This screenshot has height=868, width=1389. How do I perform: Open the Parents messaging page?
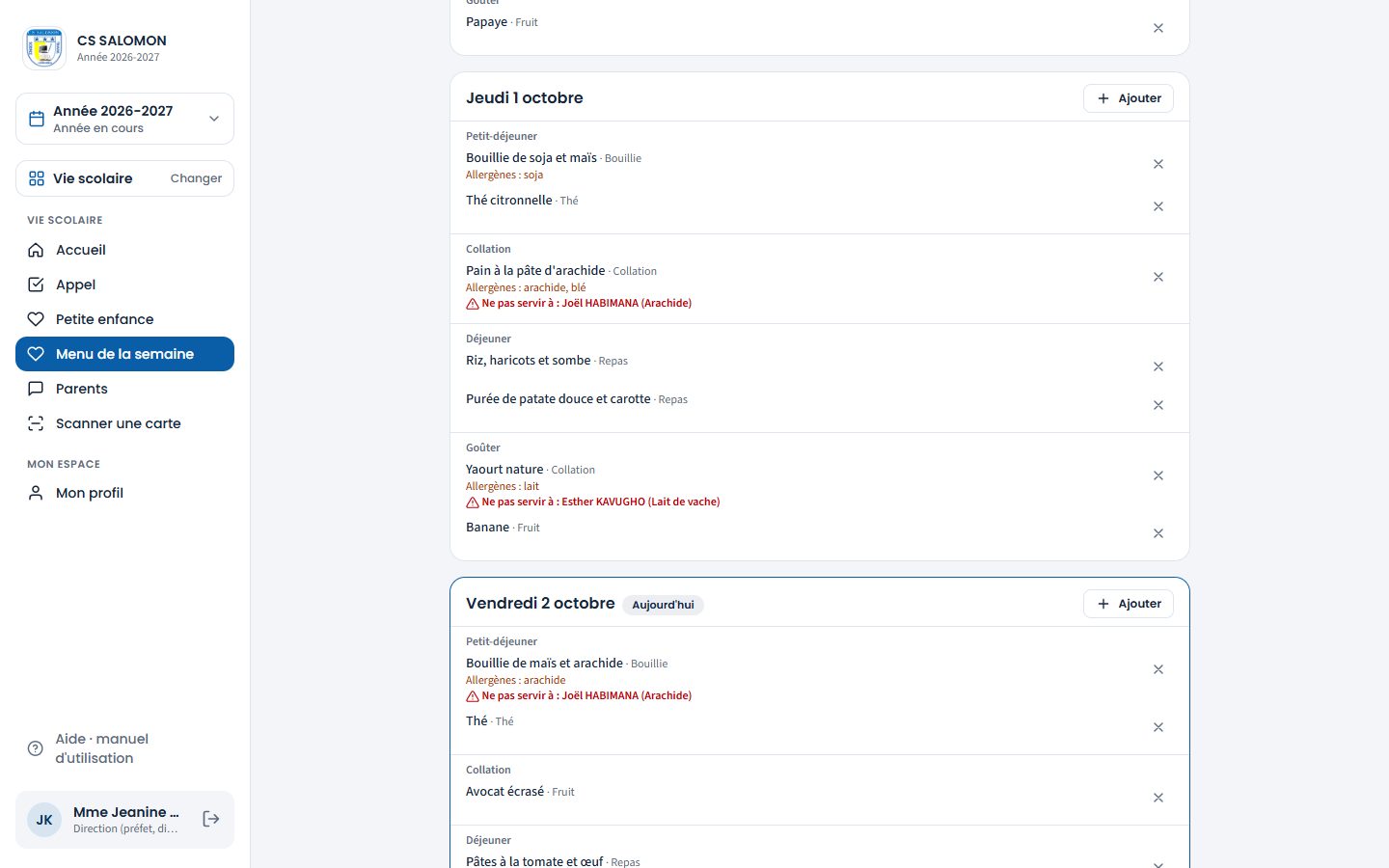pos(124,389)
